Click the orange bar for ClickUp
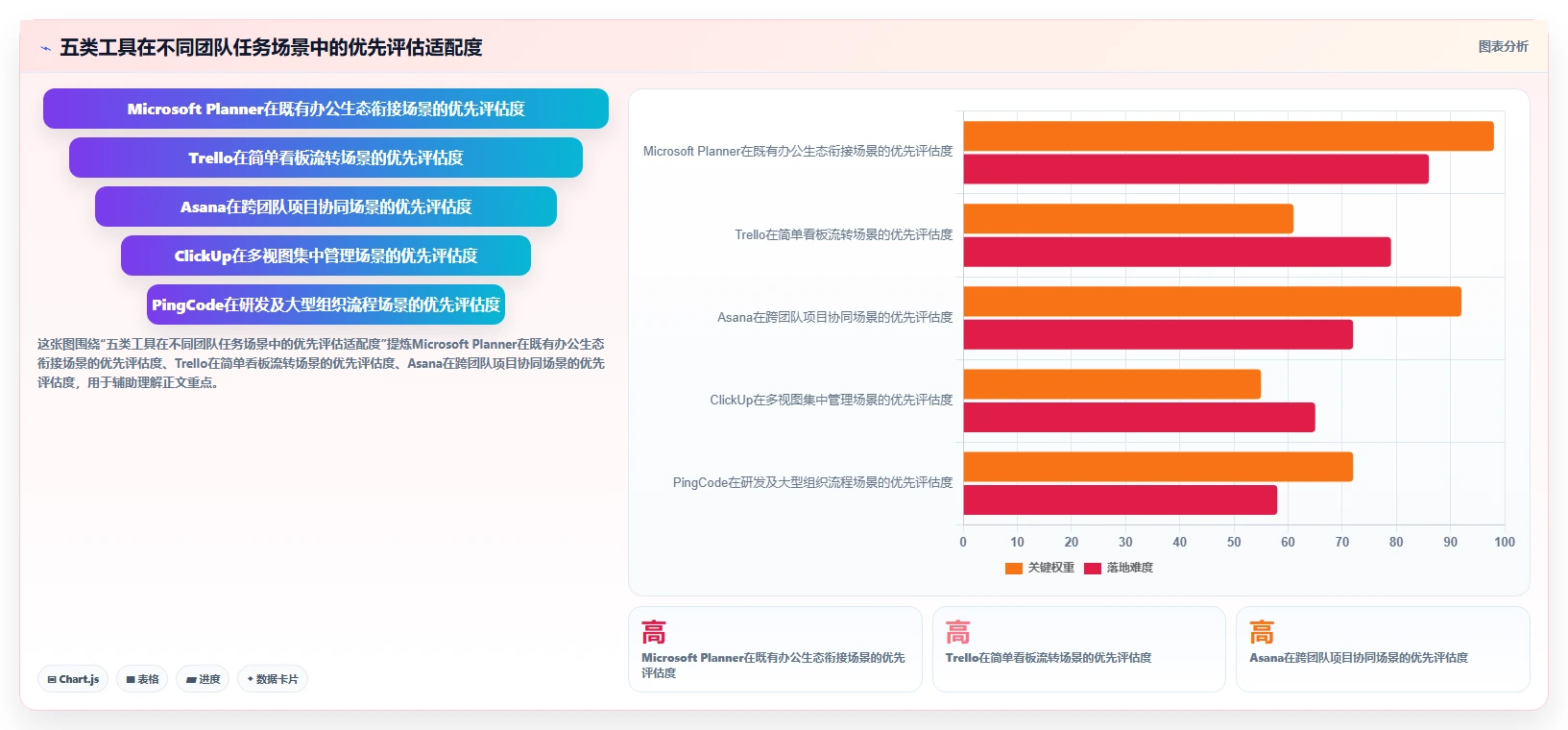1568x730 pixels. click(1112, 384)
